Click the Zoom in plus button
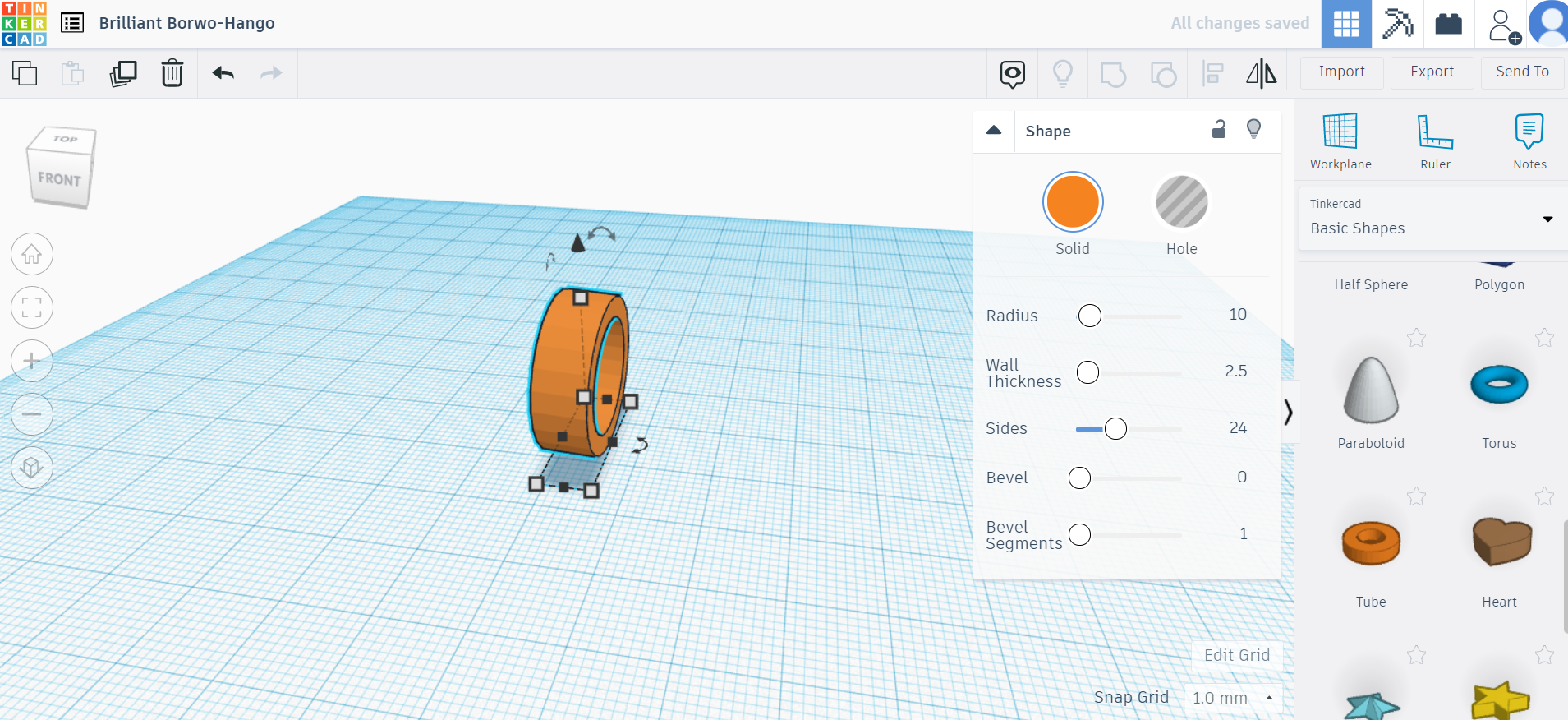Viewport: 1568px width, 720px height. coord(32,361)
